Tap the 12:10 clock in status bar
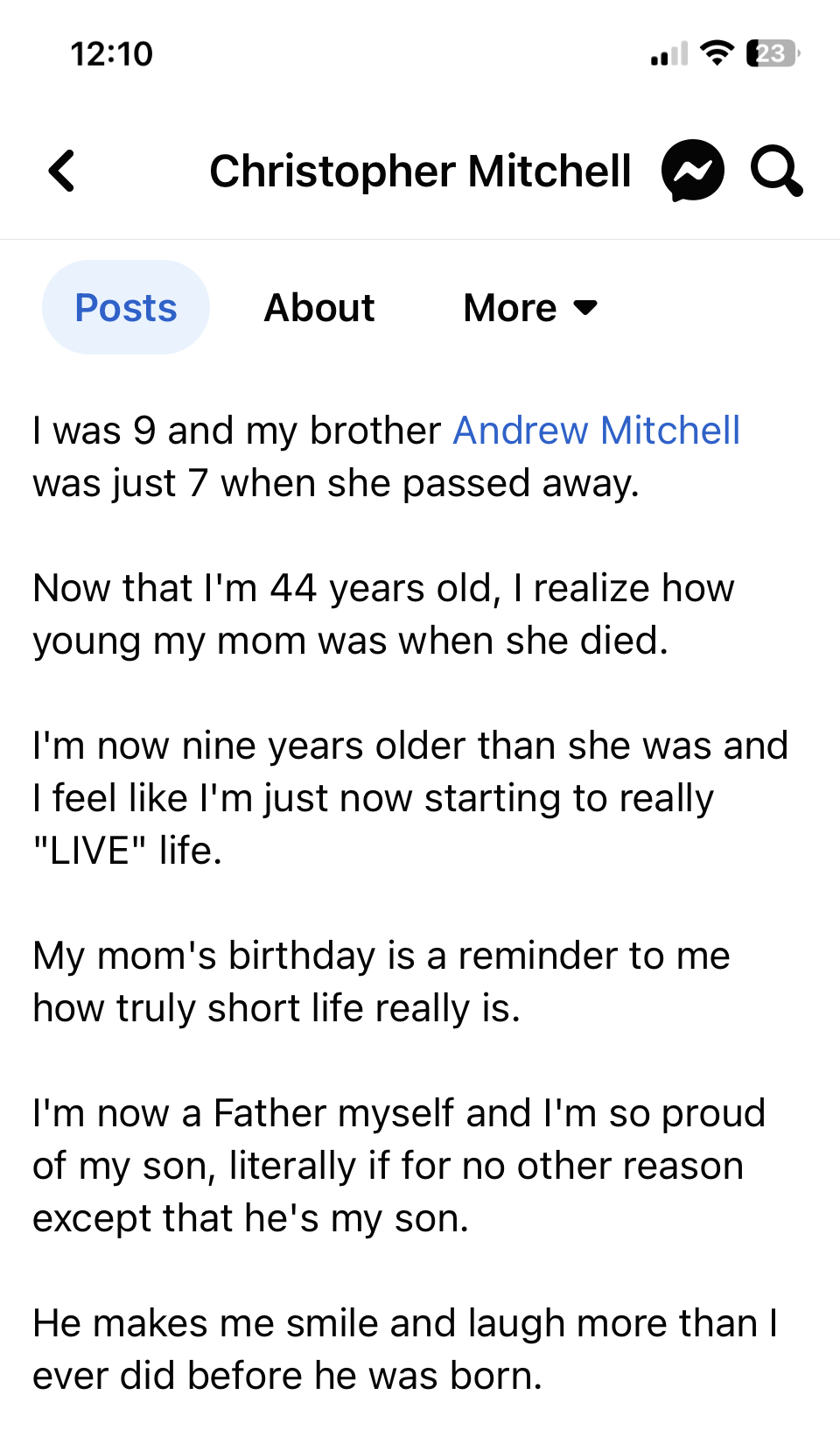This screenshot has width=840, height=1451. click(x=111, y=54)
